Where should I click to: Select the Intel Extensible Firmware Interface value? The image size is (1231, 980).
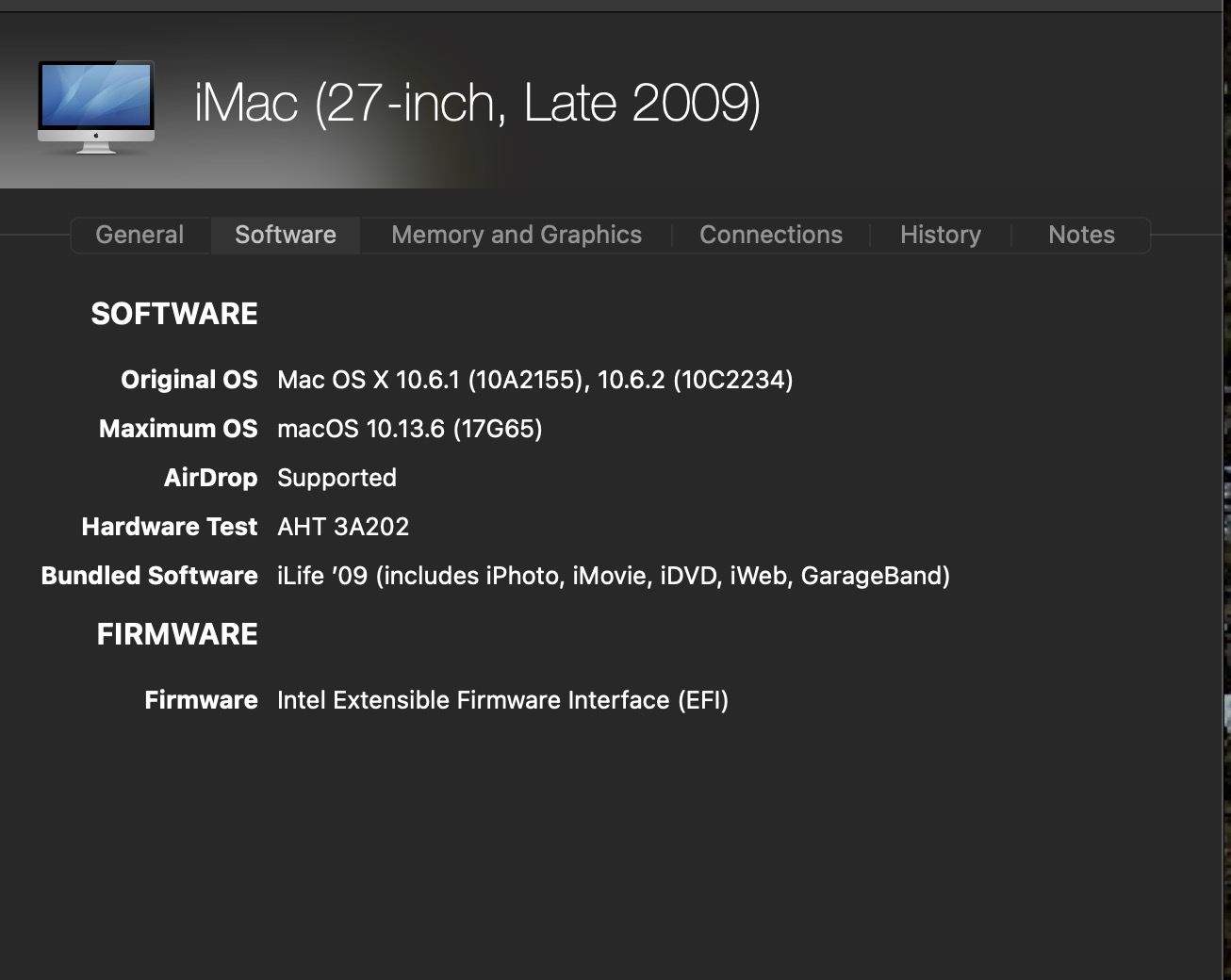click(x=502, y=700)
